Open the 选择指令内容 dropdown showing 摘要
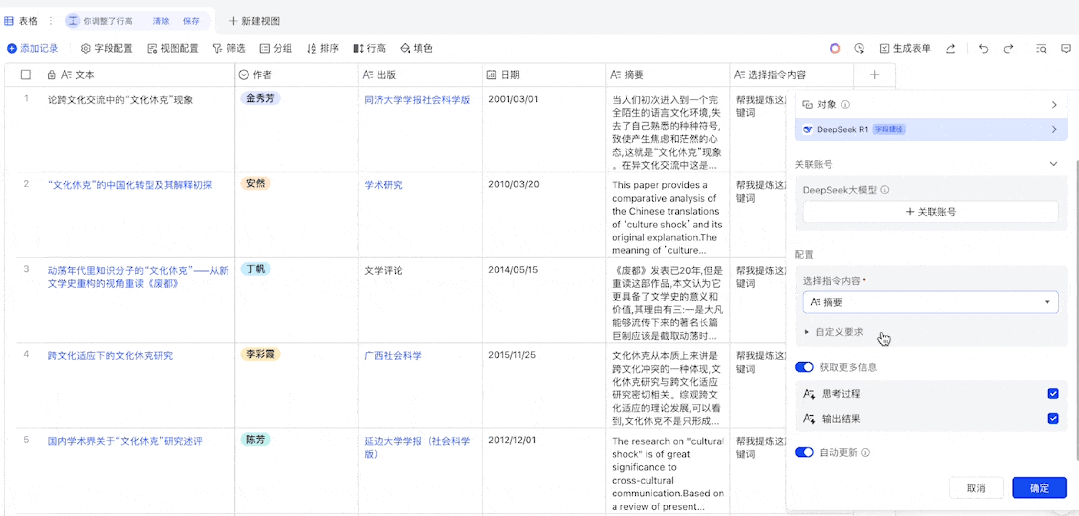 (930, 302)
